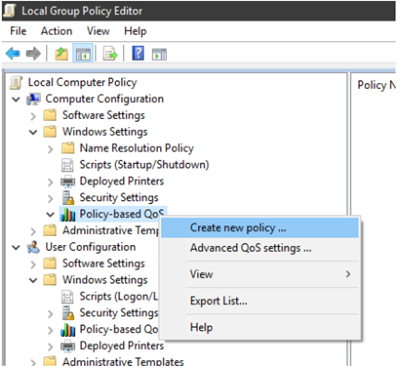Open the View submenu in context menu
The image size is (403, 378).
tap(260, 274)
